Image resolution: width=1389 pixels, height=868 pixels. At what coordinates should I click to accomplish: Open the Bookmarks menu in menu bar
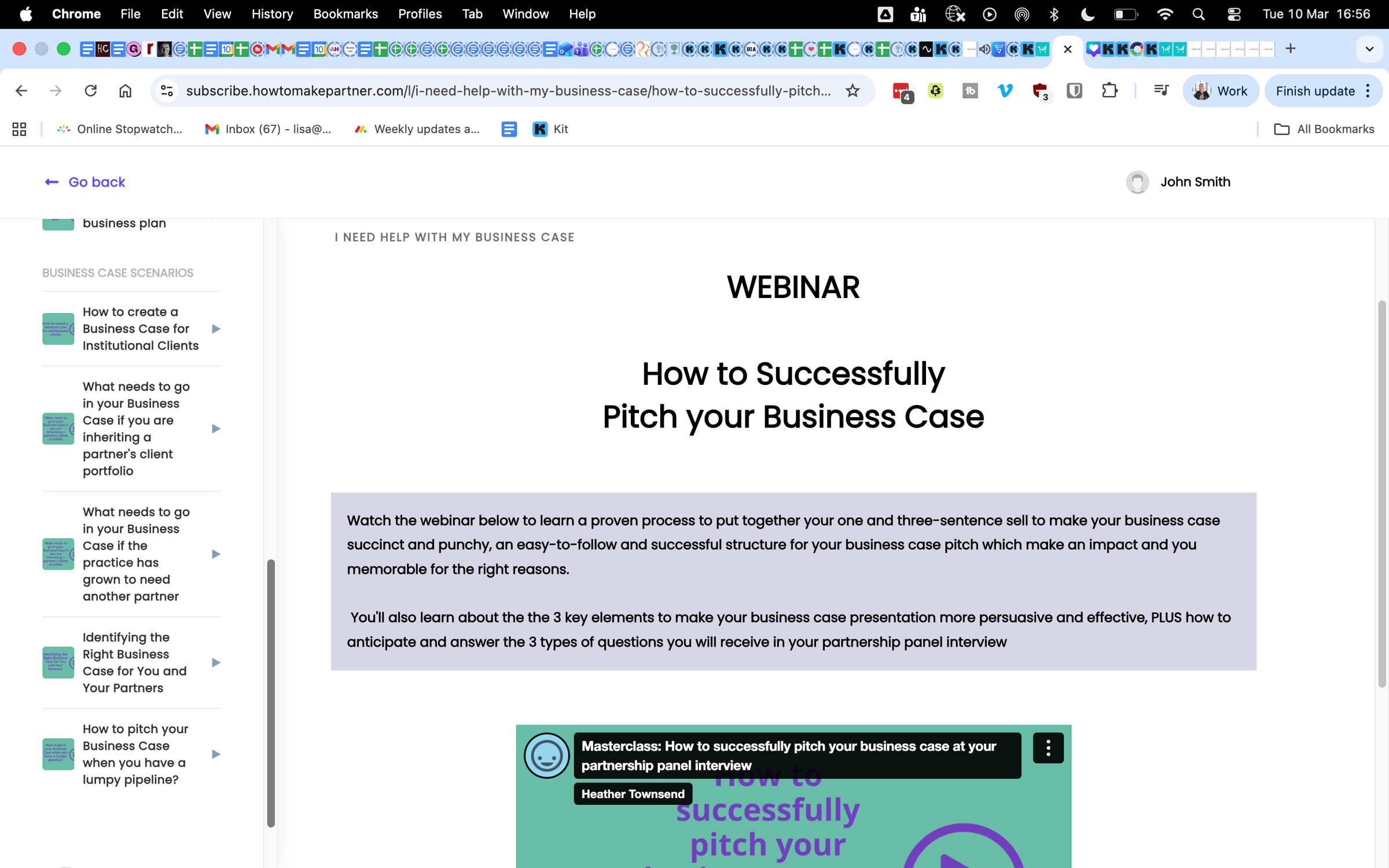pos(346,14)
